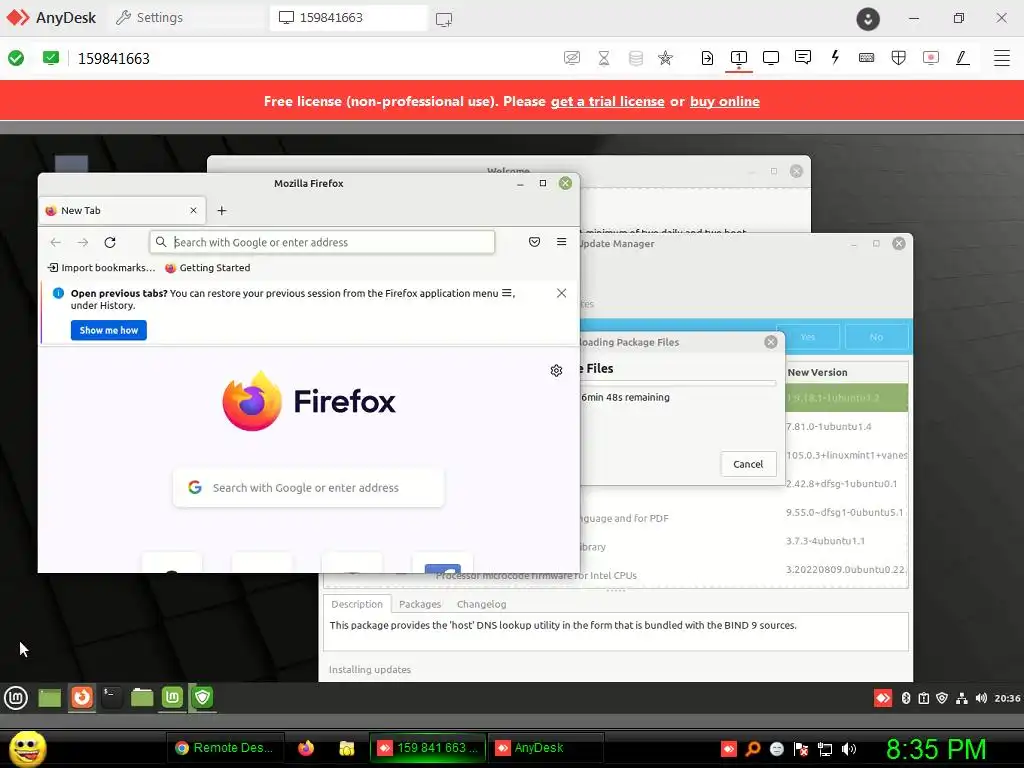Click the AnyDesk favorite star icon
Viewport: 1024px width, 768px height.
pyautogui.click(x=665, y=58)
